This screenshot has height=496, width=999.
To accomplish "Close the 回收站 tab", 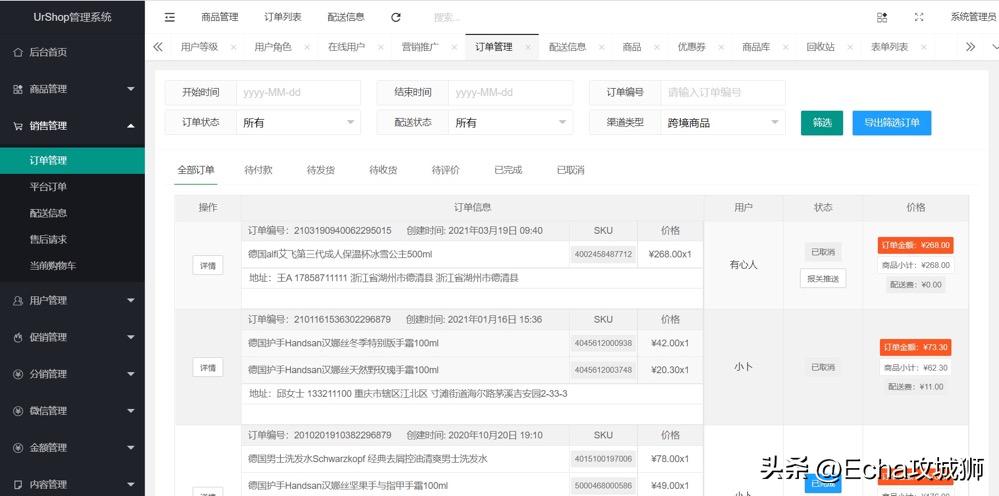I will pos(850,47).
